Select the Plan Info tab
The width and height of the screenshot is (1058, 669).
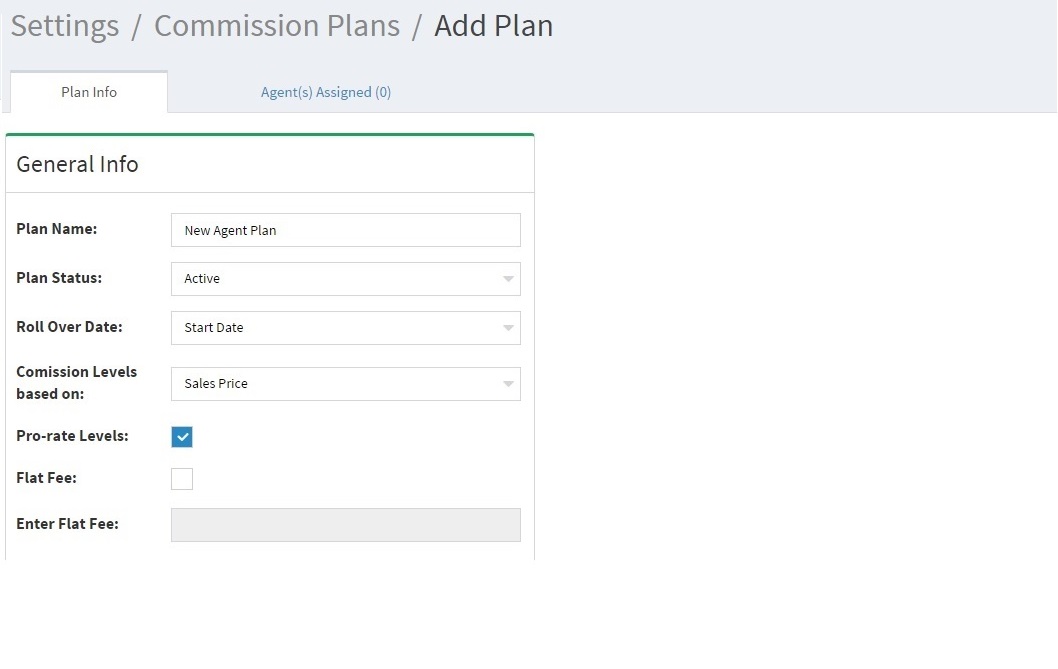pos(88,92)
